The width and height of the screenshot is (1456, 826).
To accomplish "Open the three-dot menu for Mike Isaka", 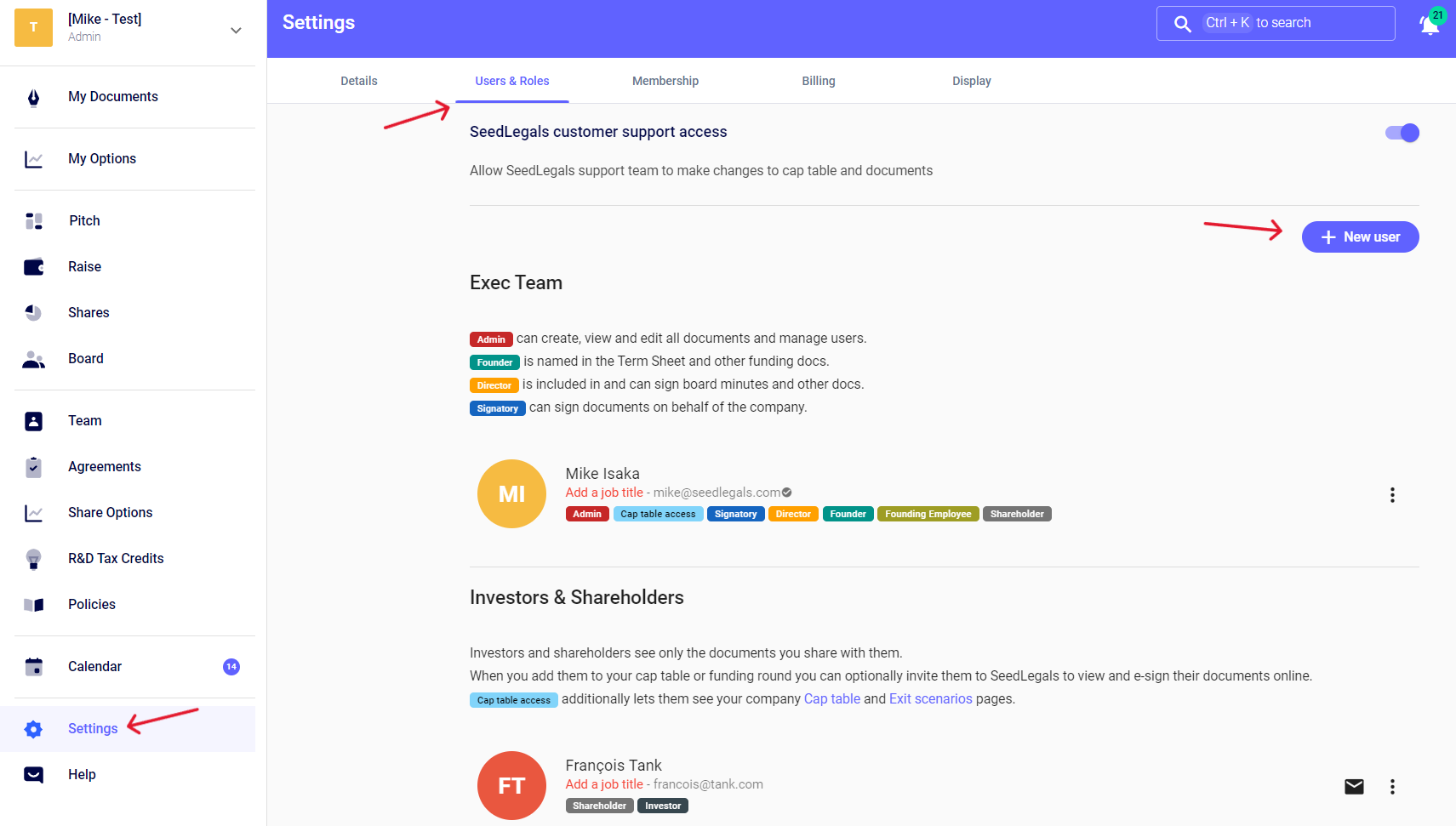I will 1392,495.
